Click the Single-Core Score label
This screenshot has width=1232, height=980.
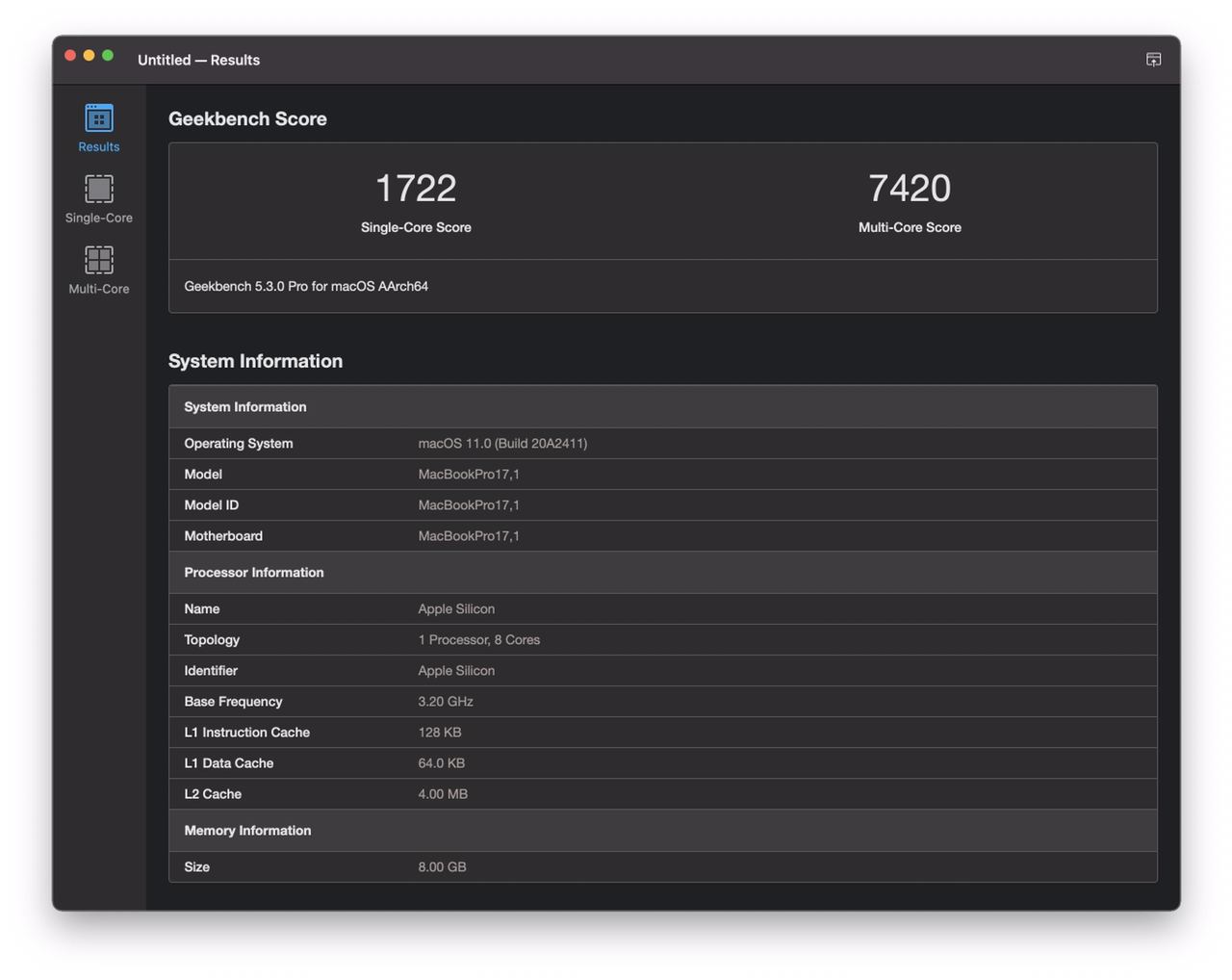(x=416, y=227)
